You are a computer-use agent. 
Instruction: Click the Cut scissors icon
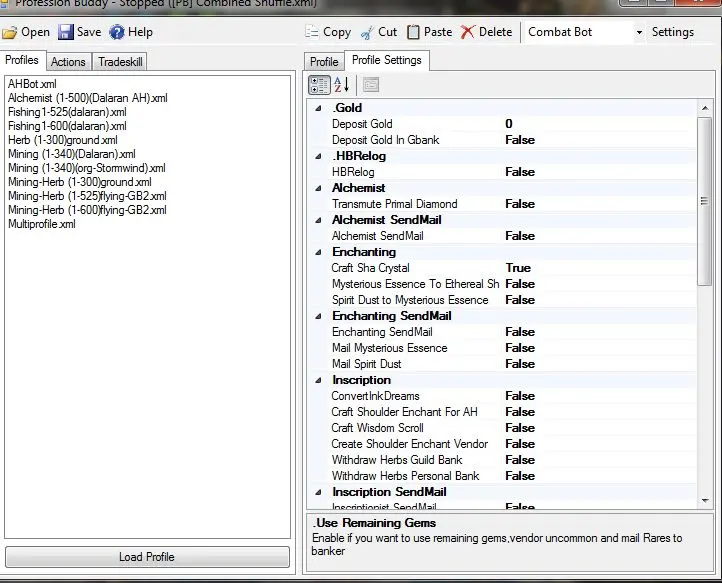coord(367,32)
